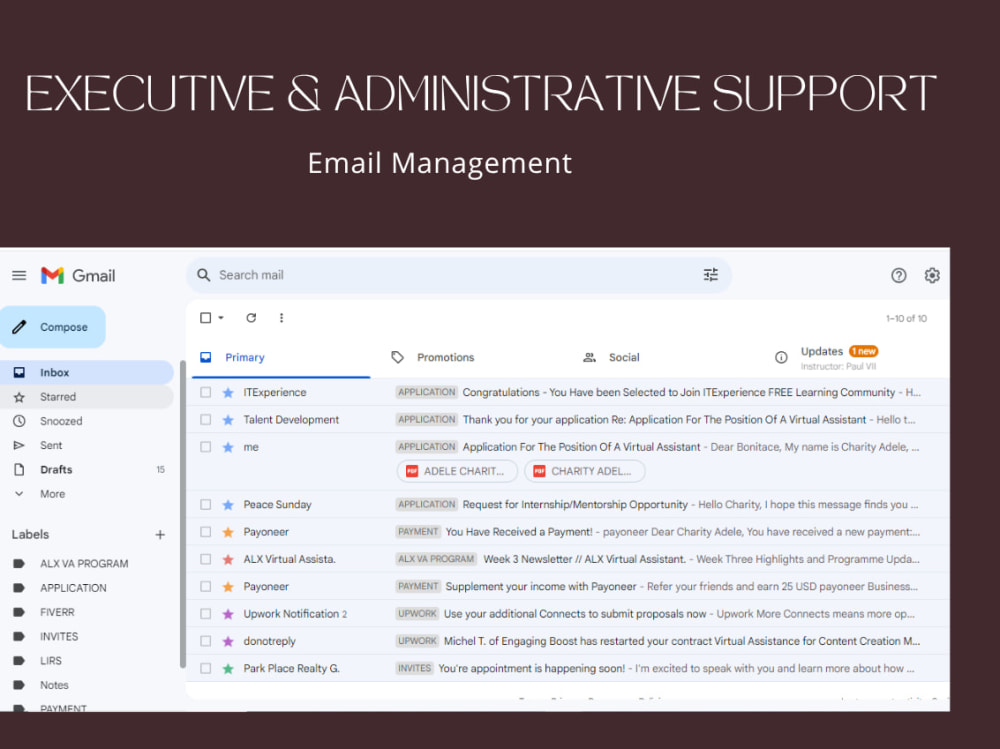Click the Labels section heading

(x=30, y=535)
